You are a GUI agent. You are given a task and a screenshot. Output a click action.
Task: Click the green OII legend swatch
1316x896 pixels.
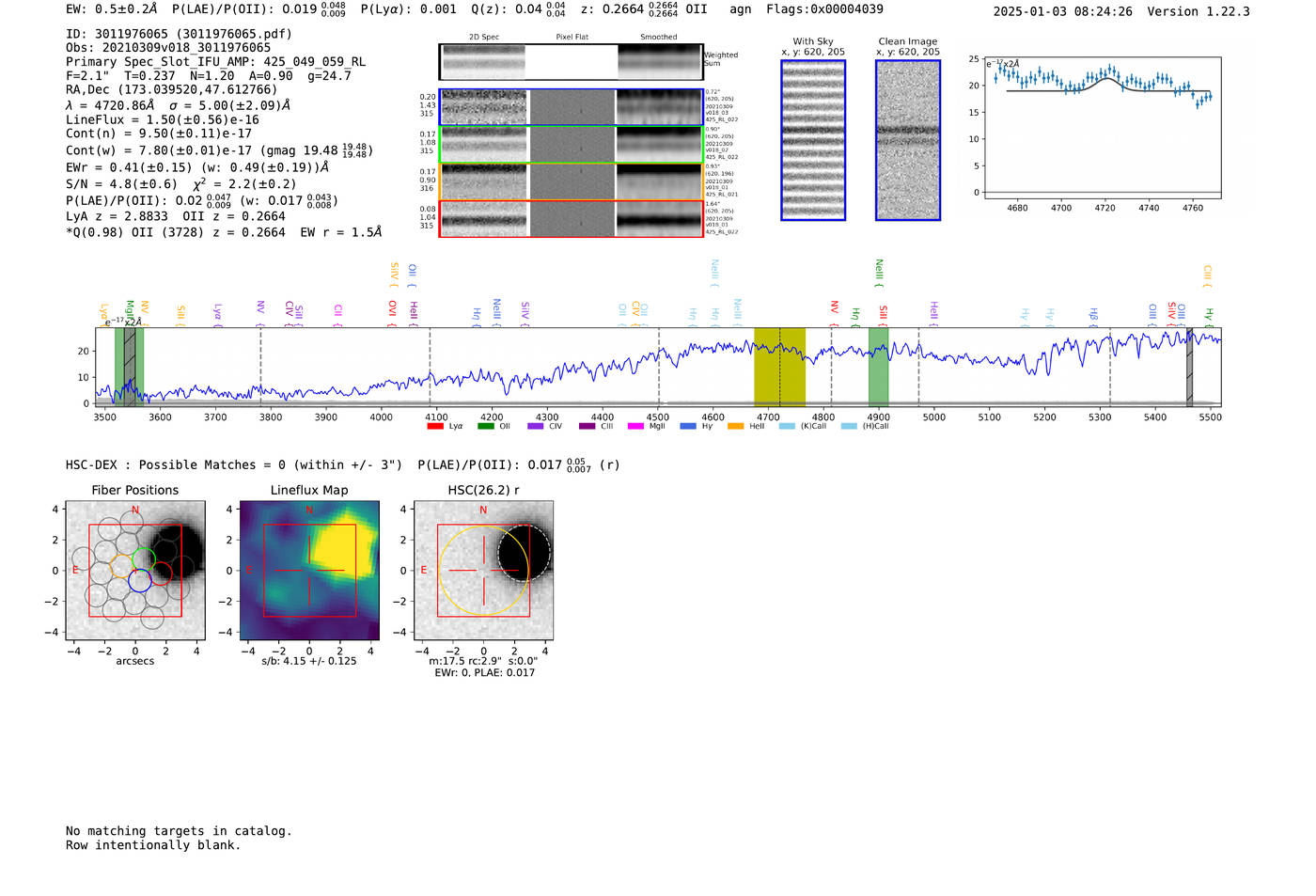point(485,426)
